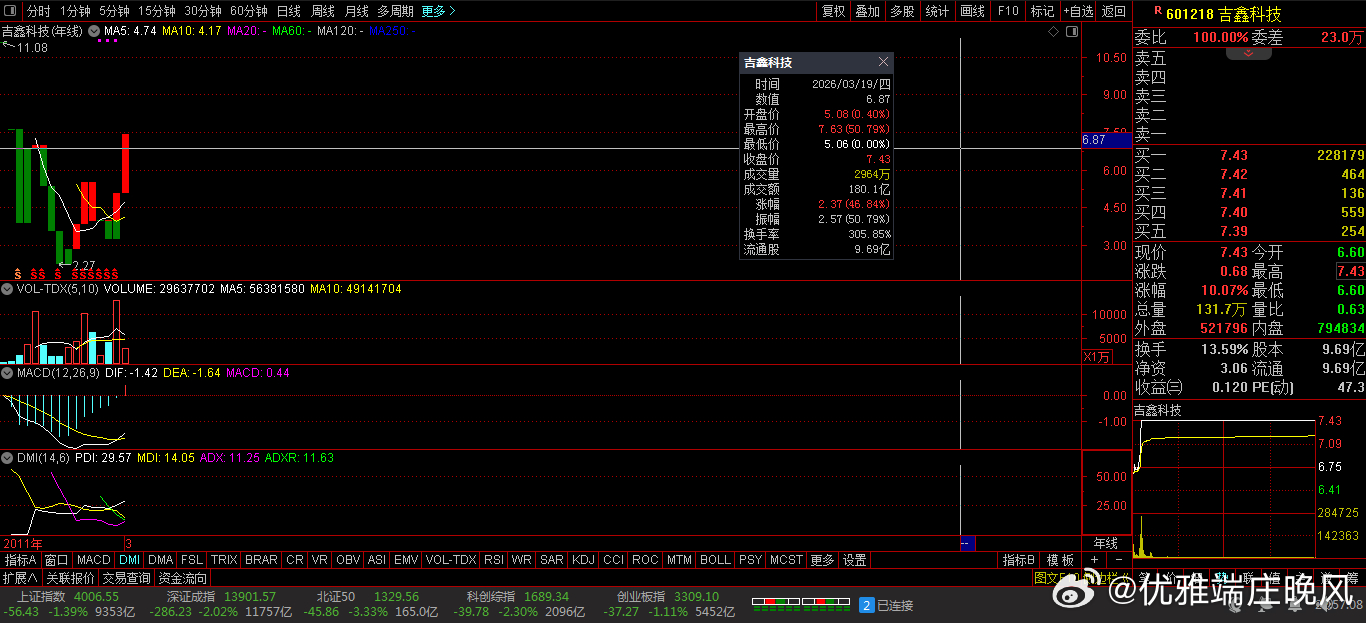Switch to 15分钟 period
1366x623 pixels.
(x=156, y=11)
